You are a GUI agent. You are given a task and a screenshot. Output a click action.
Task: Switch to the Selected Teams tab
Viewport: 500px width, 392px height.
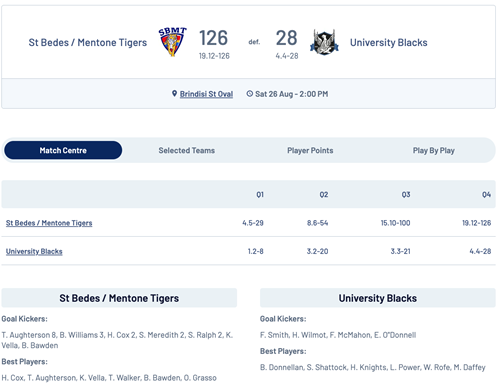click(x=187, y=150)
